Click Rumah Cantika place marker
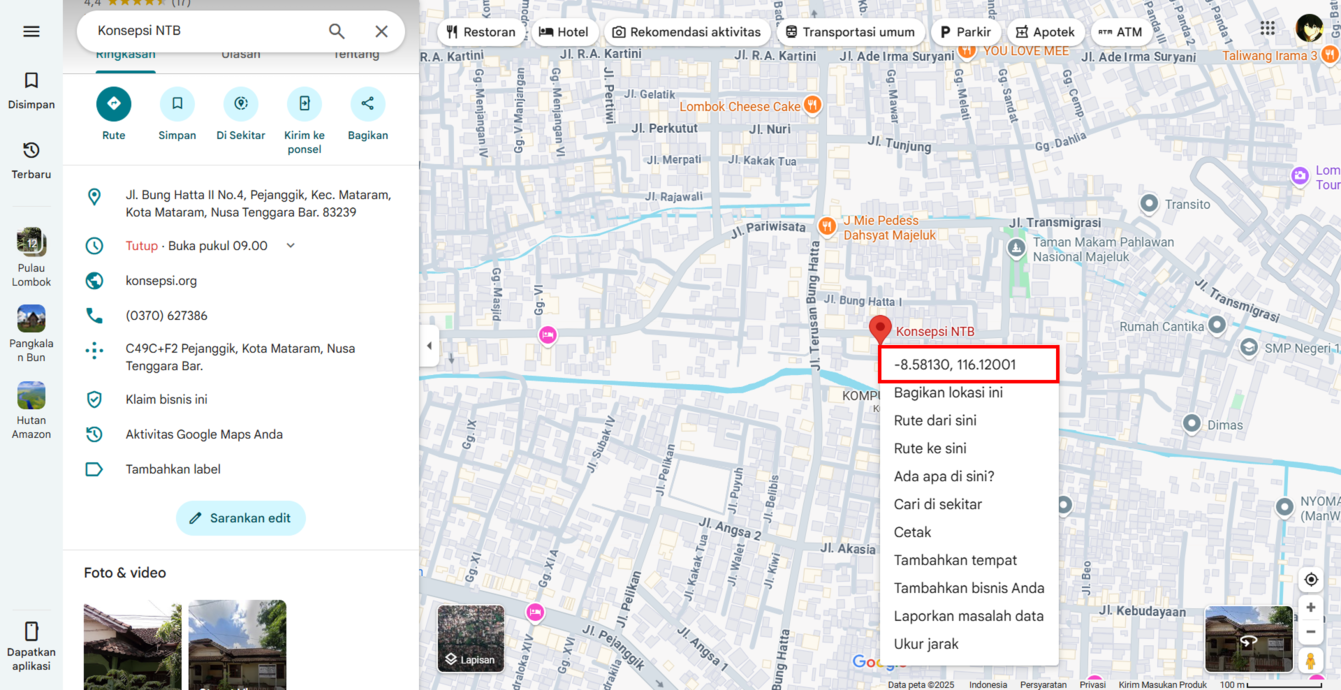Screen dimensions: 1341x690 (1217, 325)
